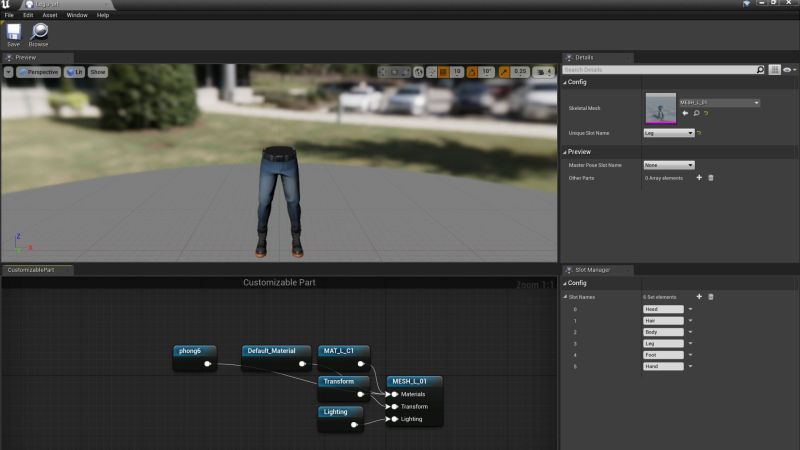
Task: Select the Default_Material graph node
Action: coord(276,358)
